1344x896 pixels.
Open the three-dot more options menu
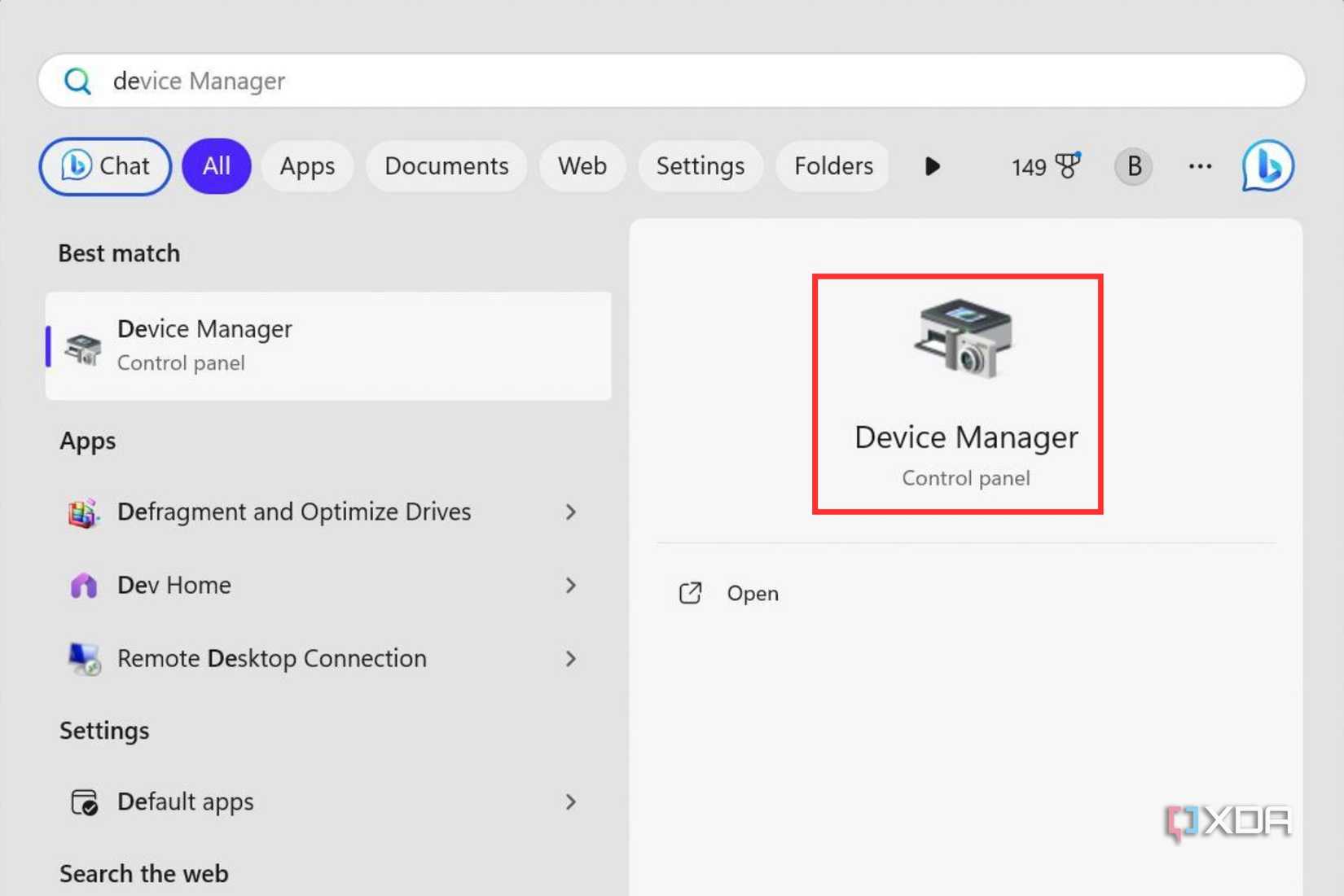click(x=1199, y=166)
